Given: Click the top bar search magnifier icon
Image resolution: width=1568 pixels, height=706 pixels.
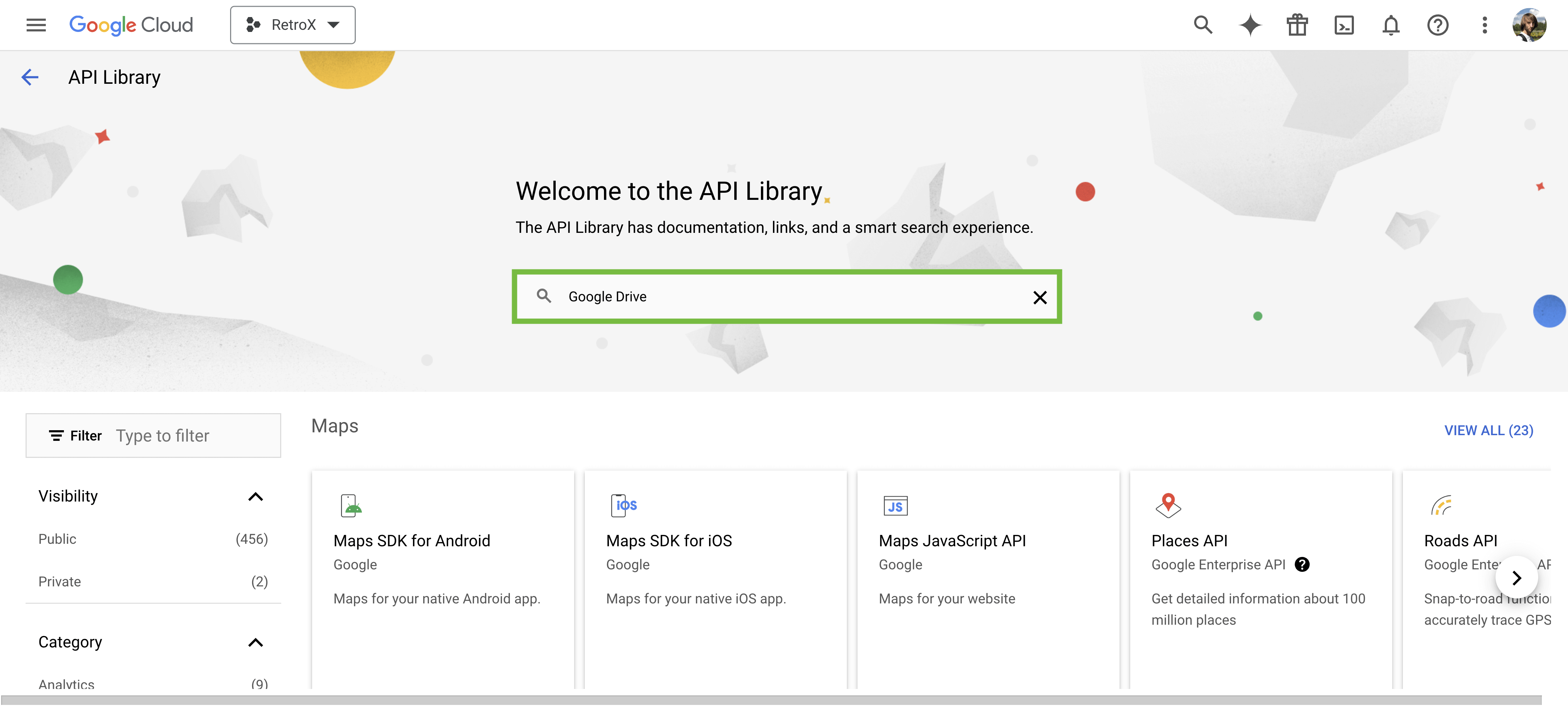Looking at the screenshot, I should [1203, 25].
